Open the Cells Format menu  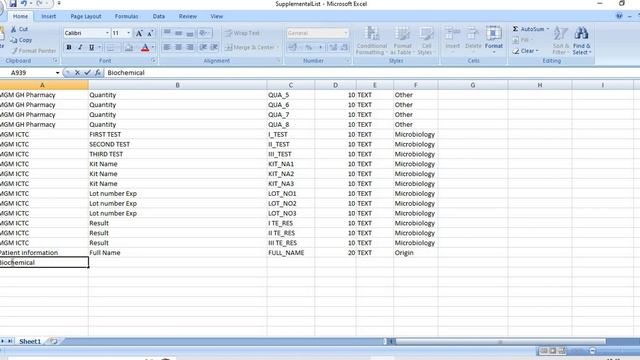[x=494, y=40]
